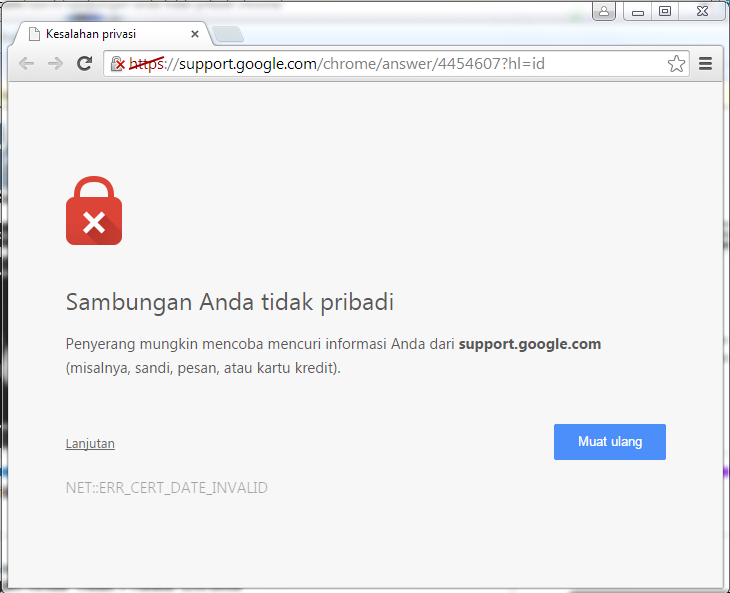This screenshot has height=593, width=730.
Task: Bookmark this page with the star icon
Action: click(676, 64)
